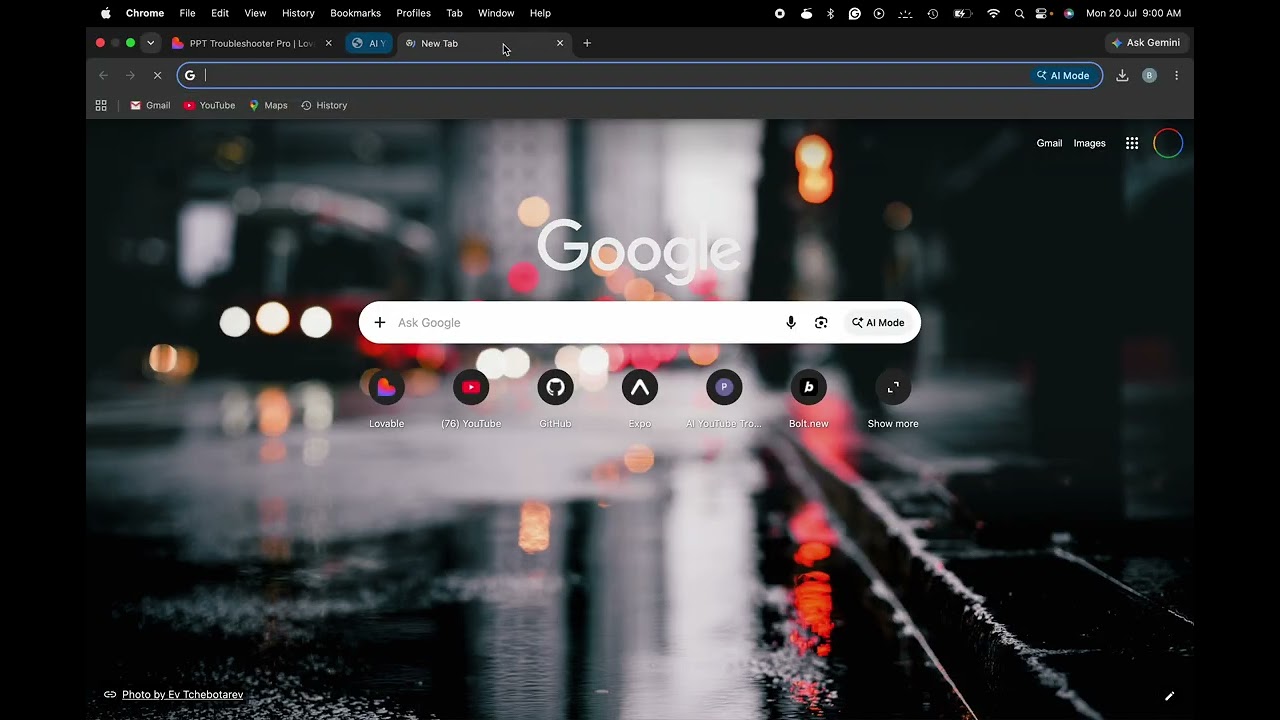The width and height of the screenshot is (1280, 720).
Task: Open the Help menu
Action: click(540, 13)
